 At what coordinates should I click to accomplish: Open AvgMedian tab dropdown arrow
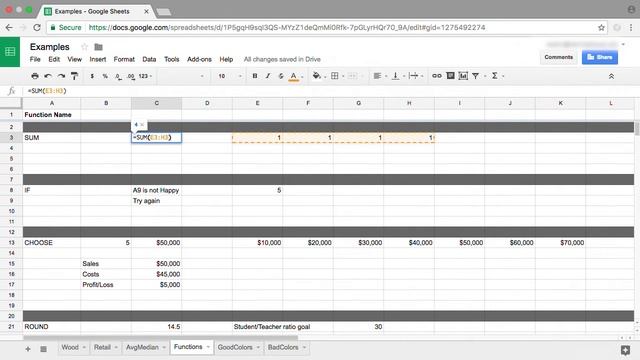coord(164,347)
